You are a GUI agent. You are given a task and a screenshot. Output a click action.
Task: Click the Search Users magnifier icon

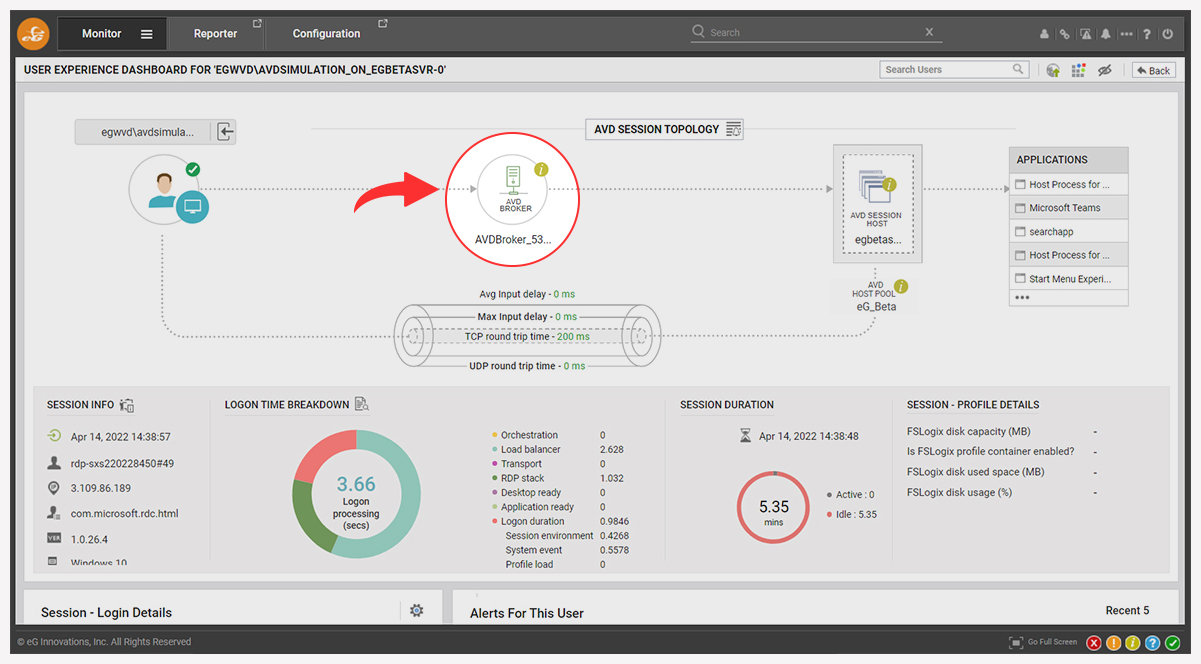click(x=1019, y=70)
